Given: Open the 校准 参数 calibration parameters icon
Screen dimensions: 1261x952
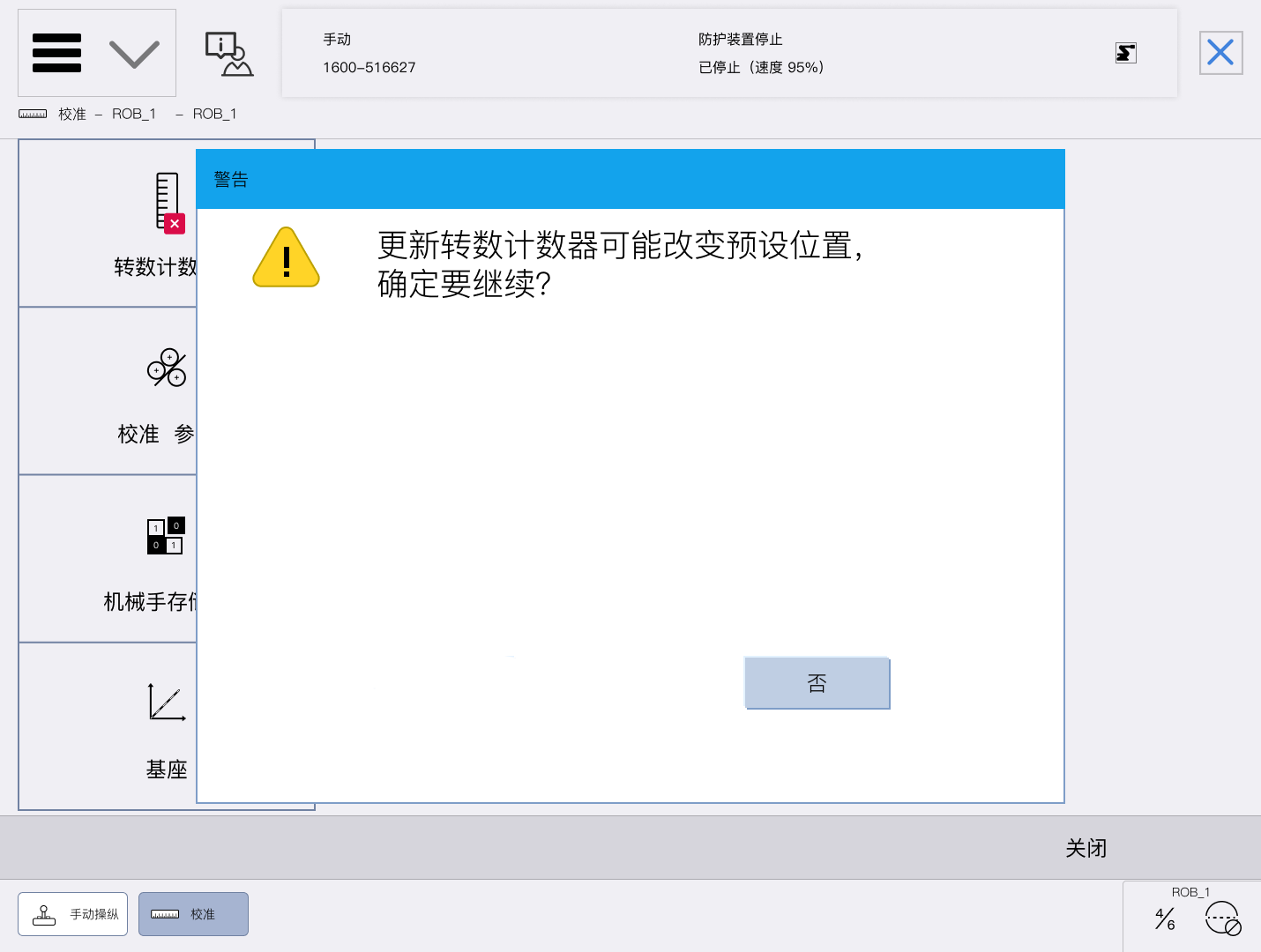Looking at the screenshot, I should click(167, 368).
